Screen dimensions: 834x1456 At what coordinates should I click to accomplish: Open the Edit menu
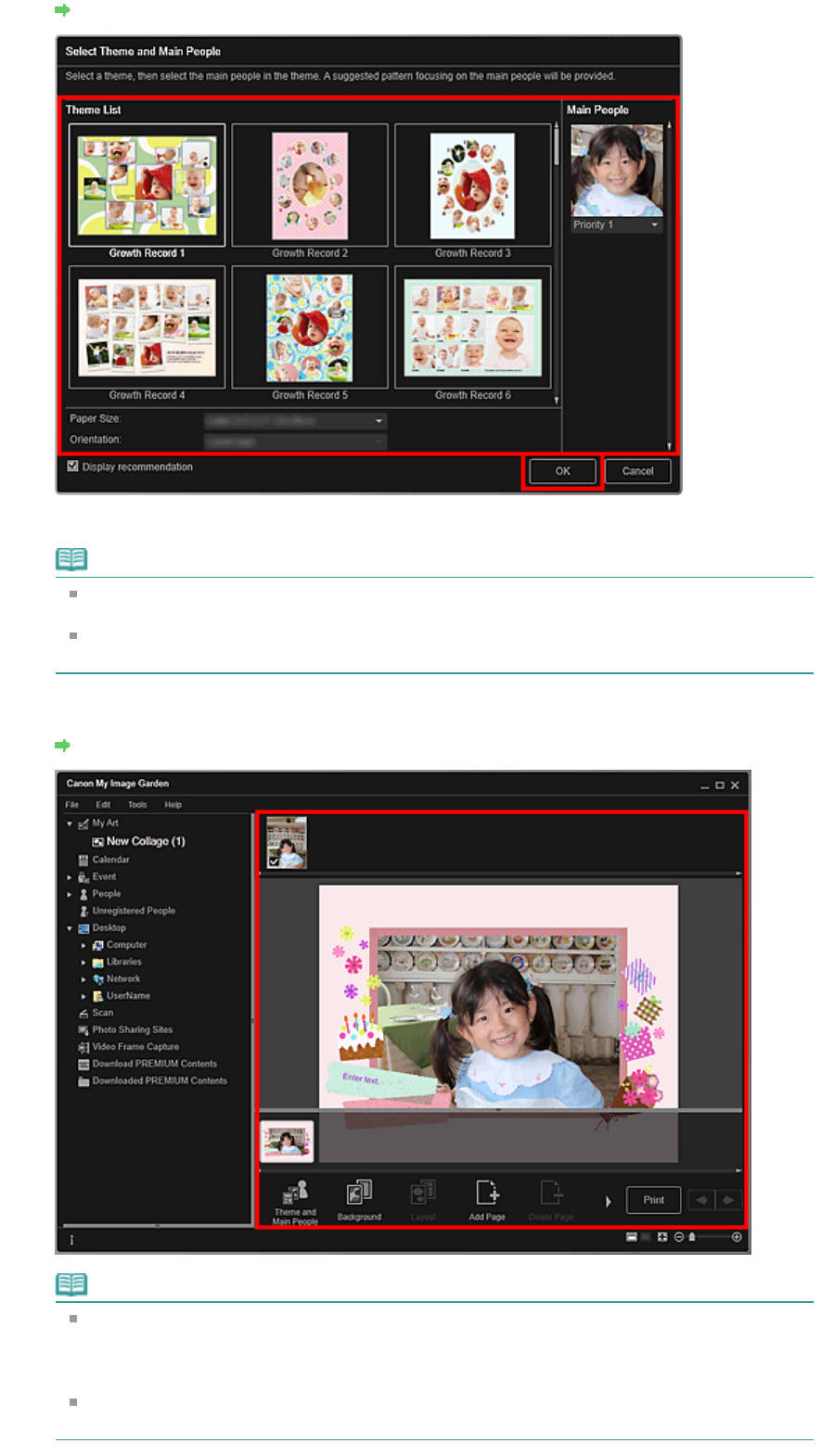coord(103,805)
